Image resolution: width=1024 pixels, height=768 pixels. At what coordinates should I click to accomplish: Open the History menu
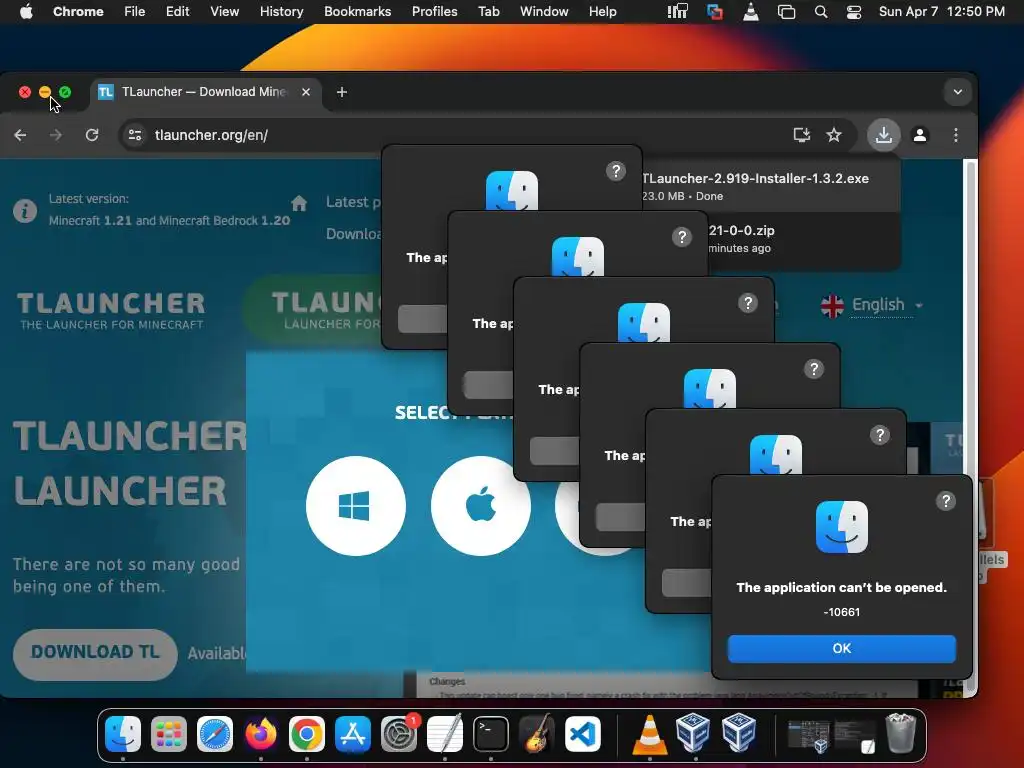click(281, 12)
